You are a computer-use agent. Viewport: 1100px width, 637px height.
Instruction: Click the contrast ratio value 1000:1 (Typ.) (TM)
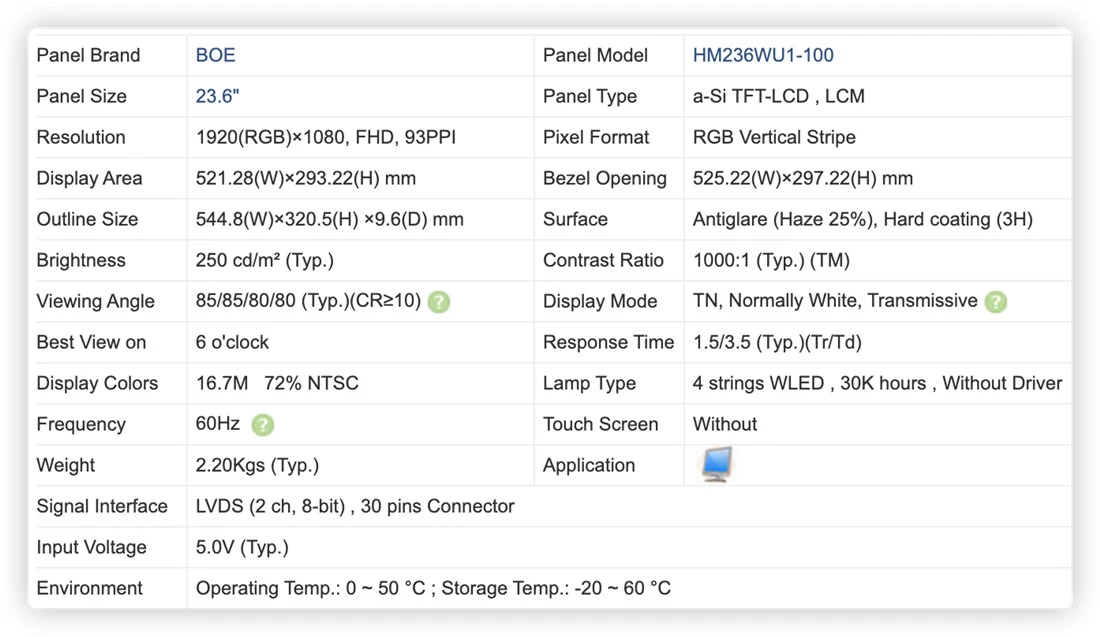pyautogui.click(x=771, y=260)
